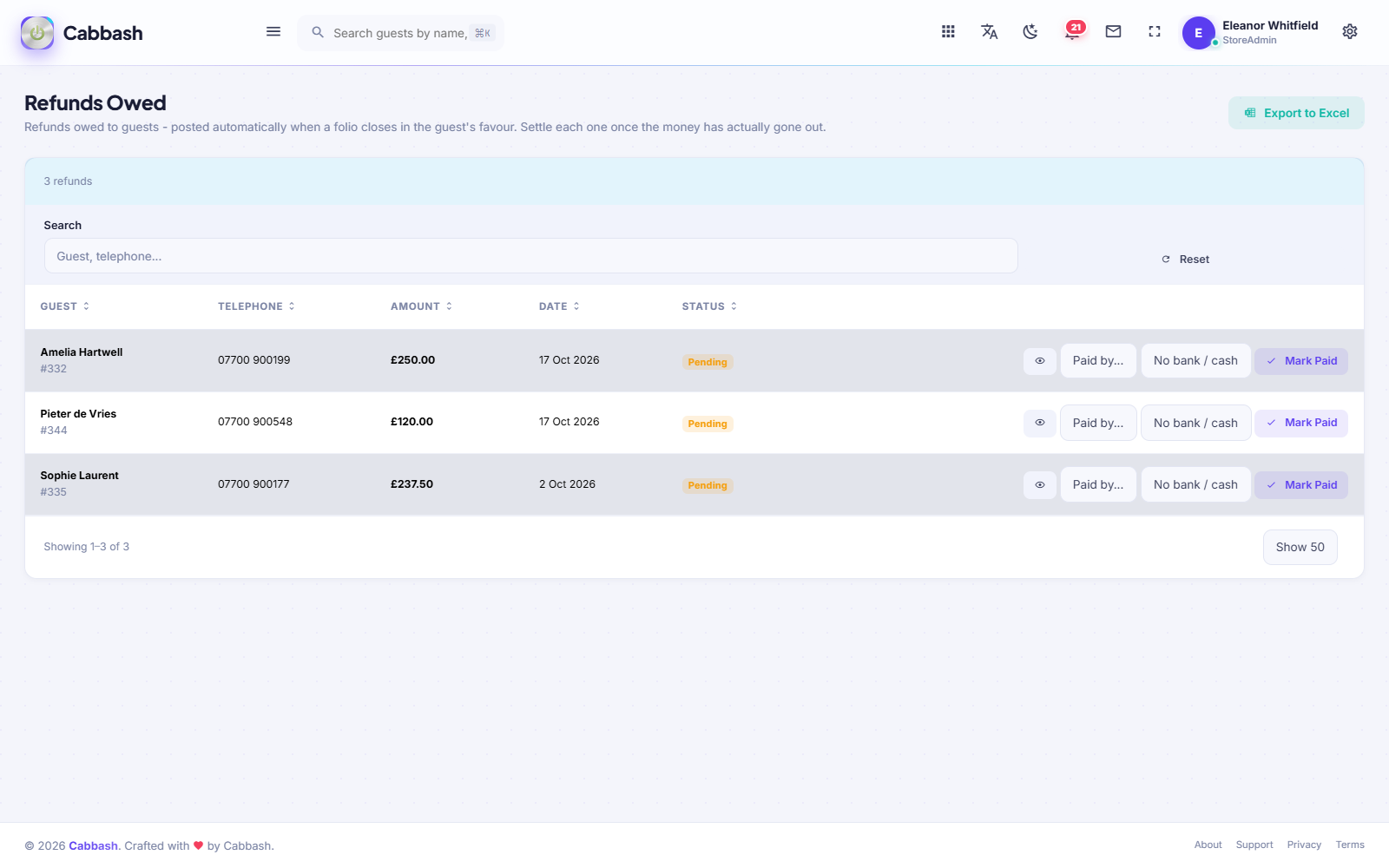Reset the search filter
Viewport: 1389px width, 868px height.
pos(1186,260)
